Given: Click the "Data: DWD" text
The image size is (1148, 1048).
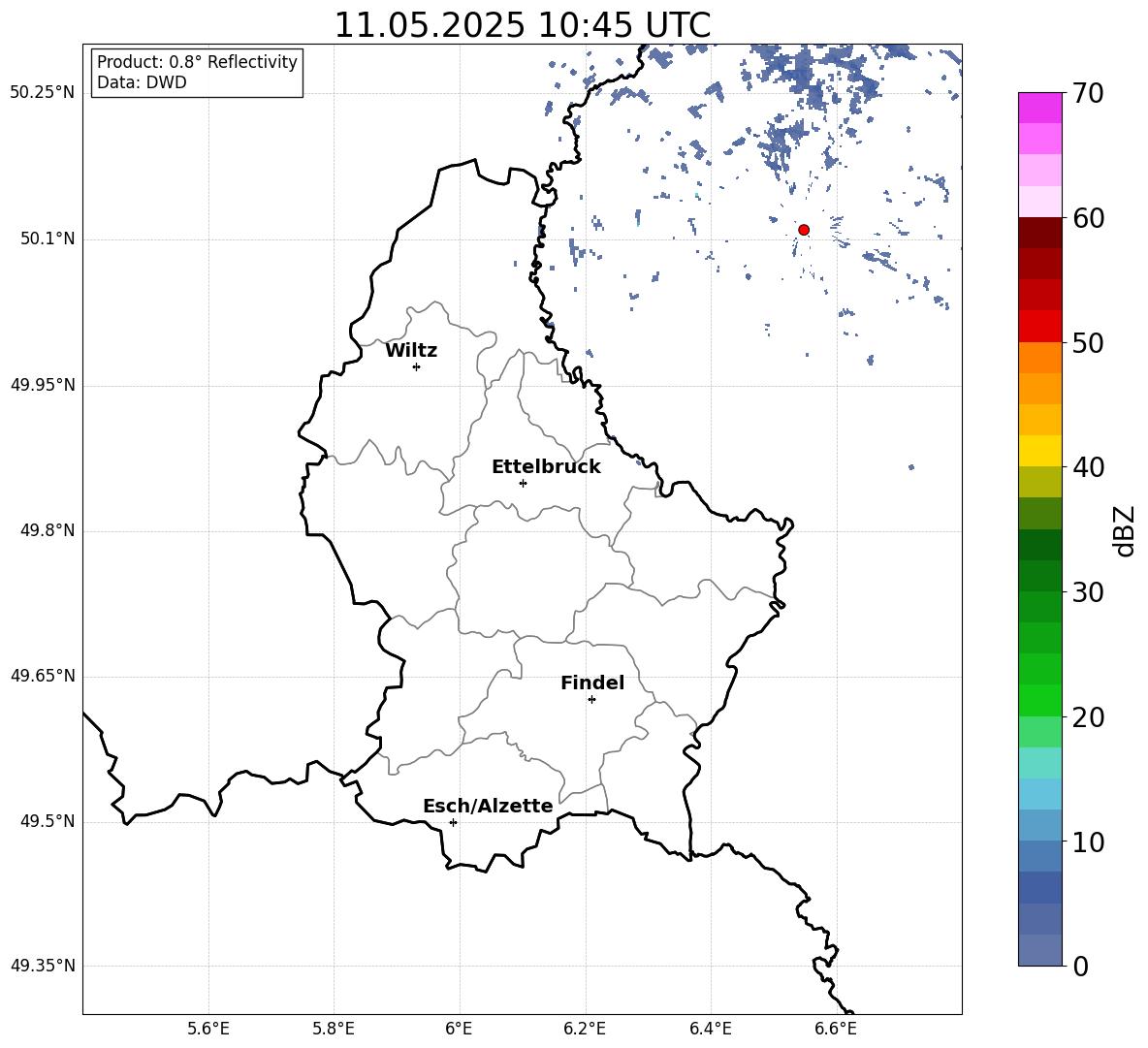Looking at the screenshot, I should coord(142,82).
